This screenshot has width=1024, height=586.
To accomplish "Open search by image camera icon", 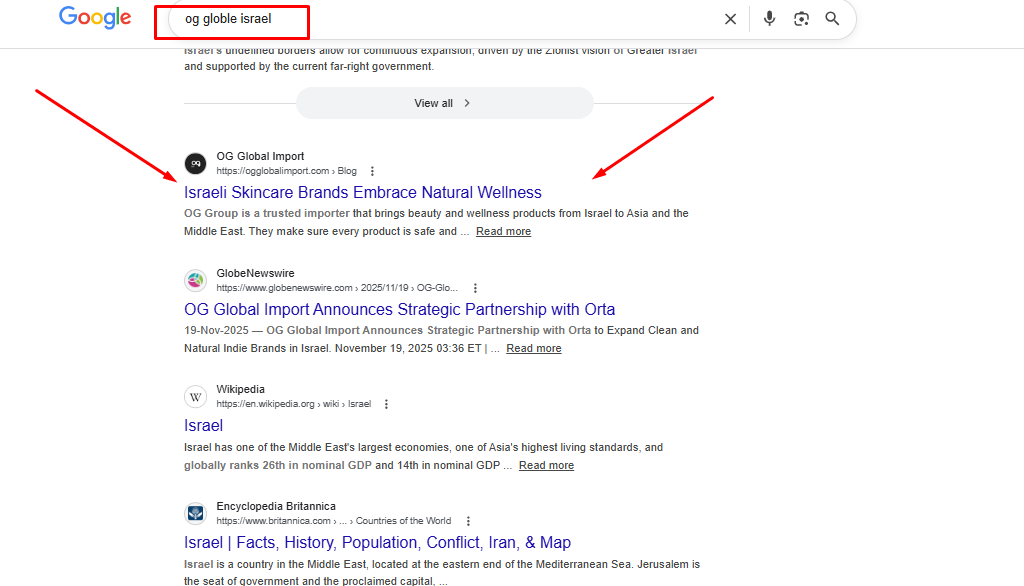I will click(801, 19).
